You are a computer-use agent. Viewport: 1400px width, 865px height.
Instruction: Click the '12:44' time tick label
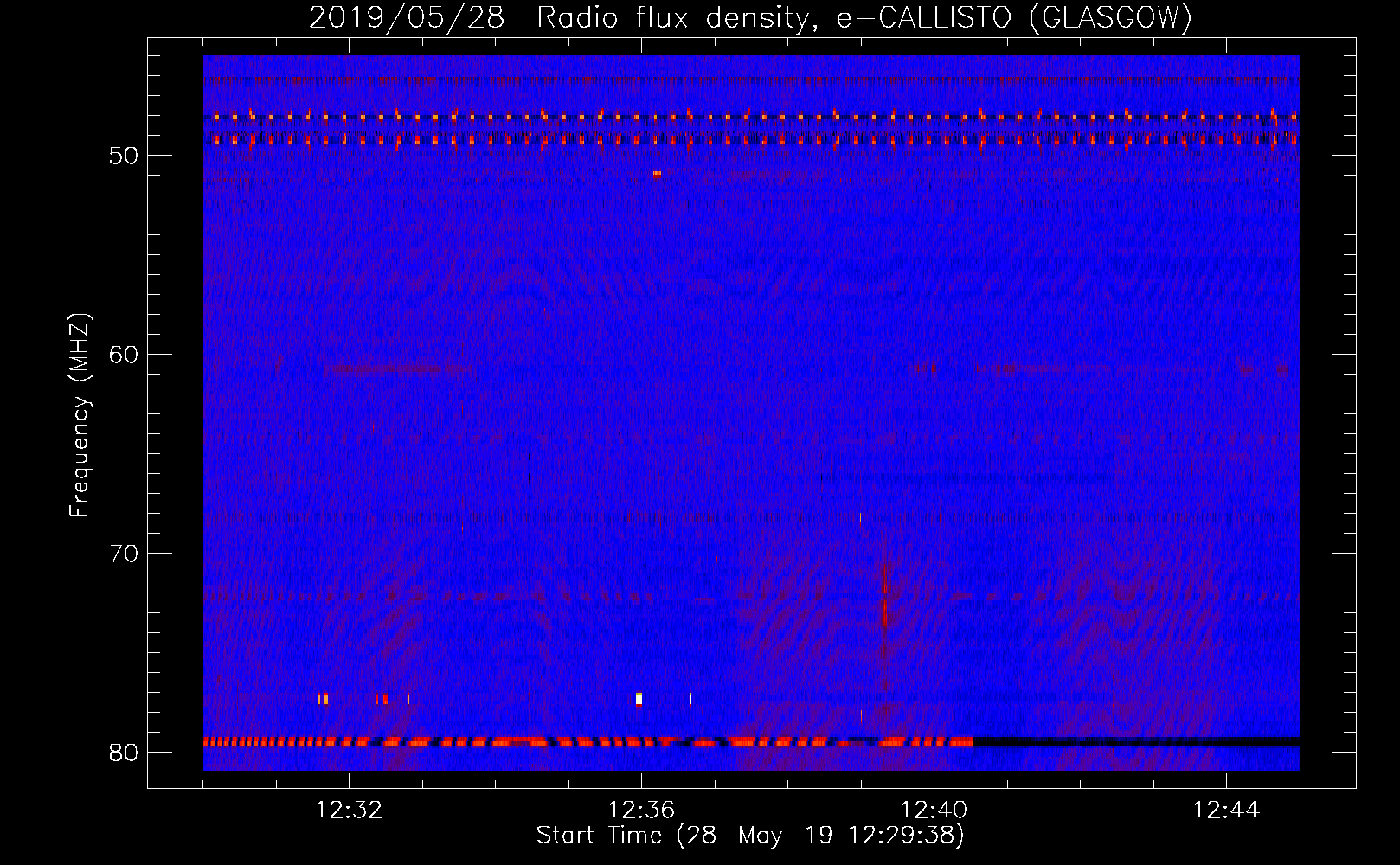click(1226, 811)
